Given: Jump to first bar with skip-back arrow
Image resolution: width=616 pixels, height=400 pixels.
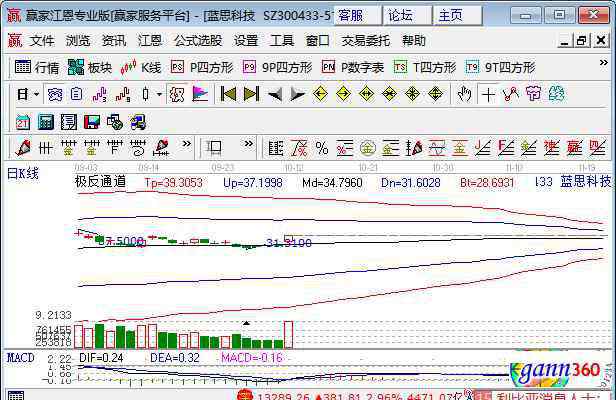Looking at the screenshot, I should (228, 94).
